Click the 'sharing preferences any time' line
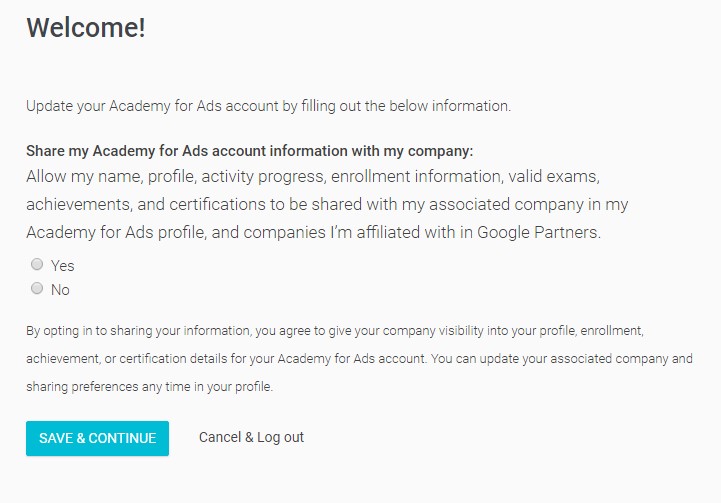Image resolution: width=721 pixels, height=503 pixels. click(149, 386)
